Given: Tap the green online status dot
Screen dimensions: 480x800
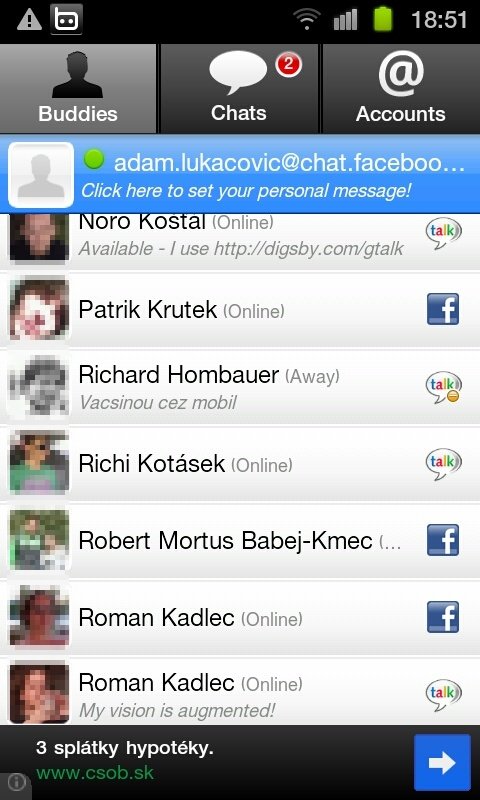Looking at the screenshot, I should (94, 159).
